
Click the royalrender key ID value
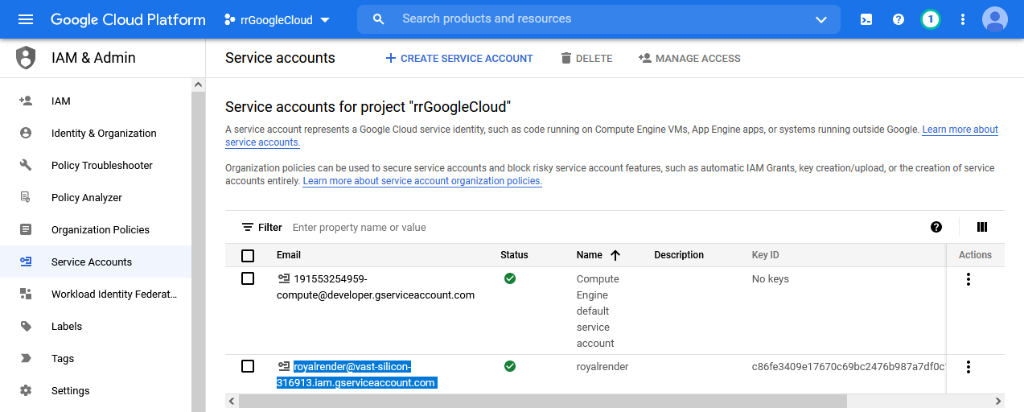tap(848, 366)
